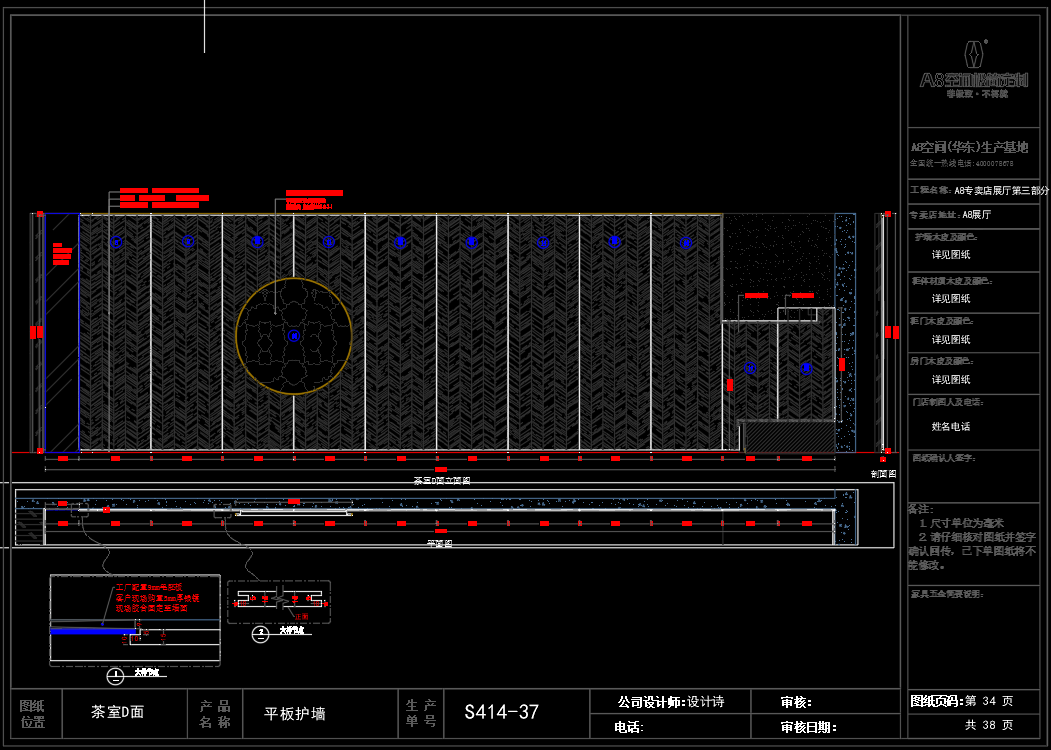Click the '审核:' field label

(796, 702)
